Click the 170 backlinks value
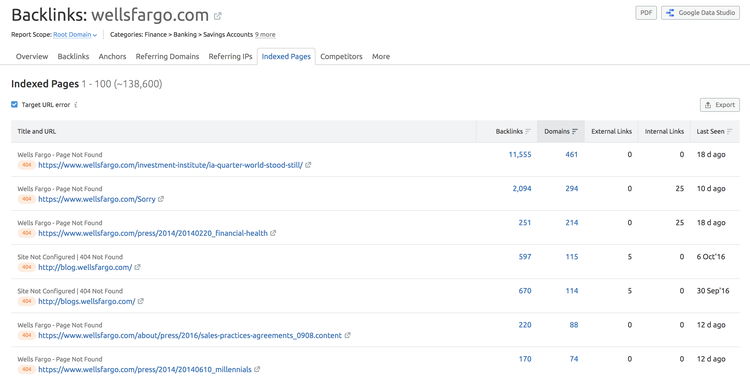This screenshot has width=750, height=378. 525,359
